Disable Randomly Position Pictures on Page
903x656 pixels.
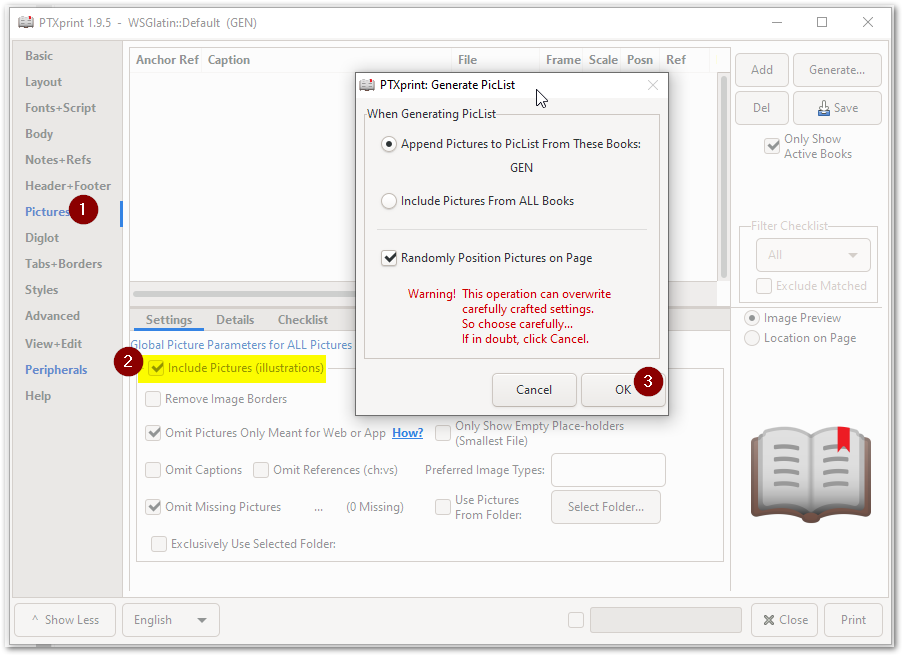point(389,258)
